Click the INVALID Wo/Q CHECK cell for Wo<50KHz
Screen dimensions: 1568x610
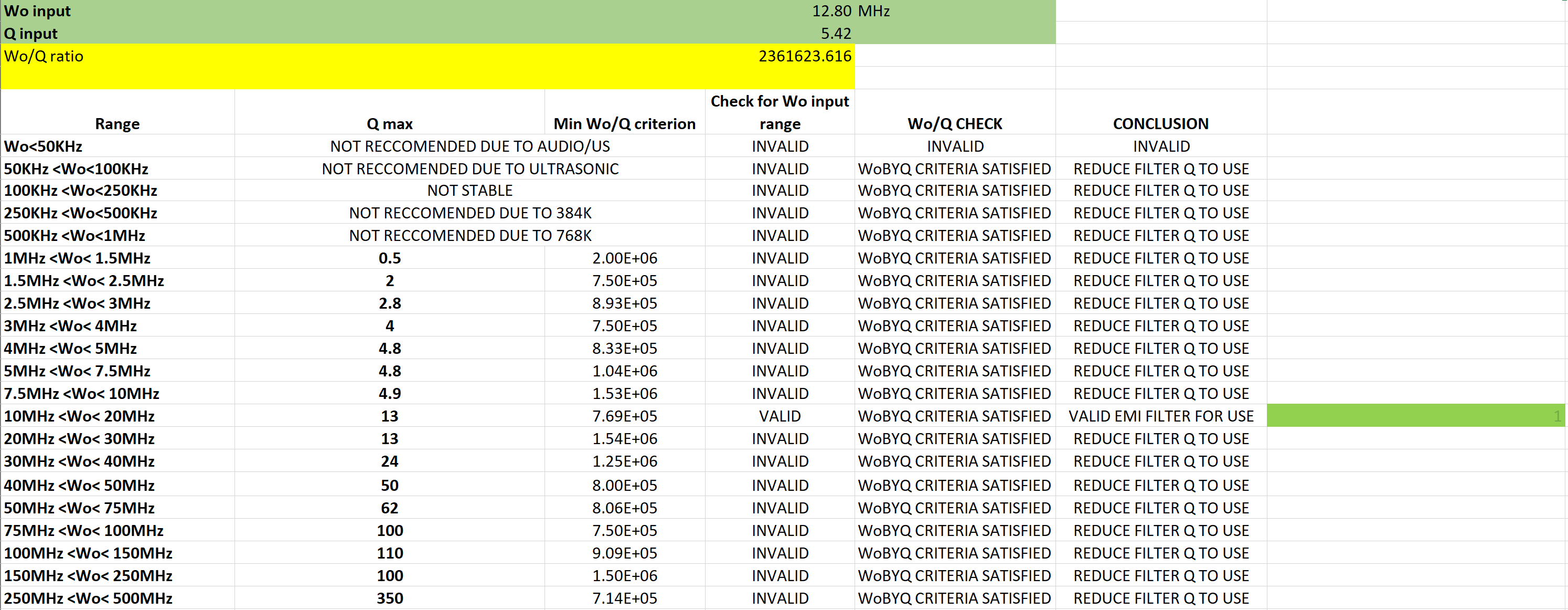coord(955,146)
